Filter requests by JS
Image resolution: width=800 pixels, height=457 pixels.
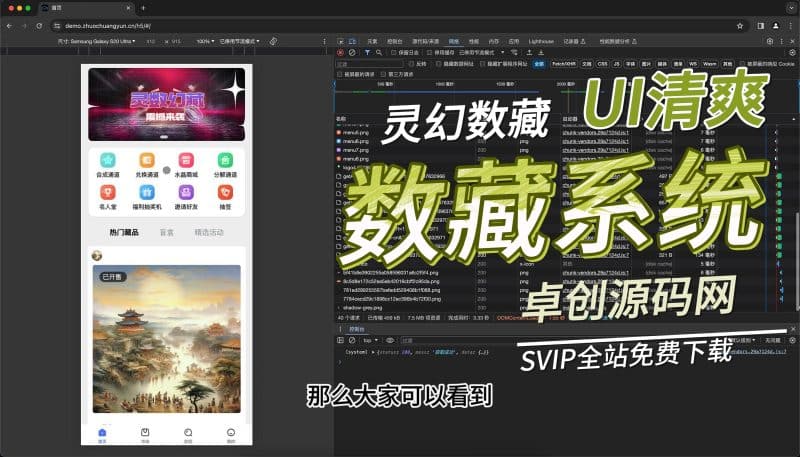[616, 64]
